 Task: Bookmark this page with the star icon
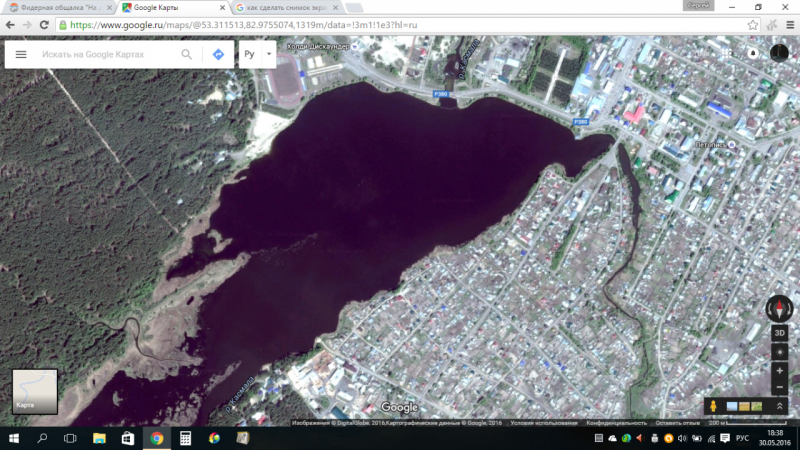coord(753,24)
